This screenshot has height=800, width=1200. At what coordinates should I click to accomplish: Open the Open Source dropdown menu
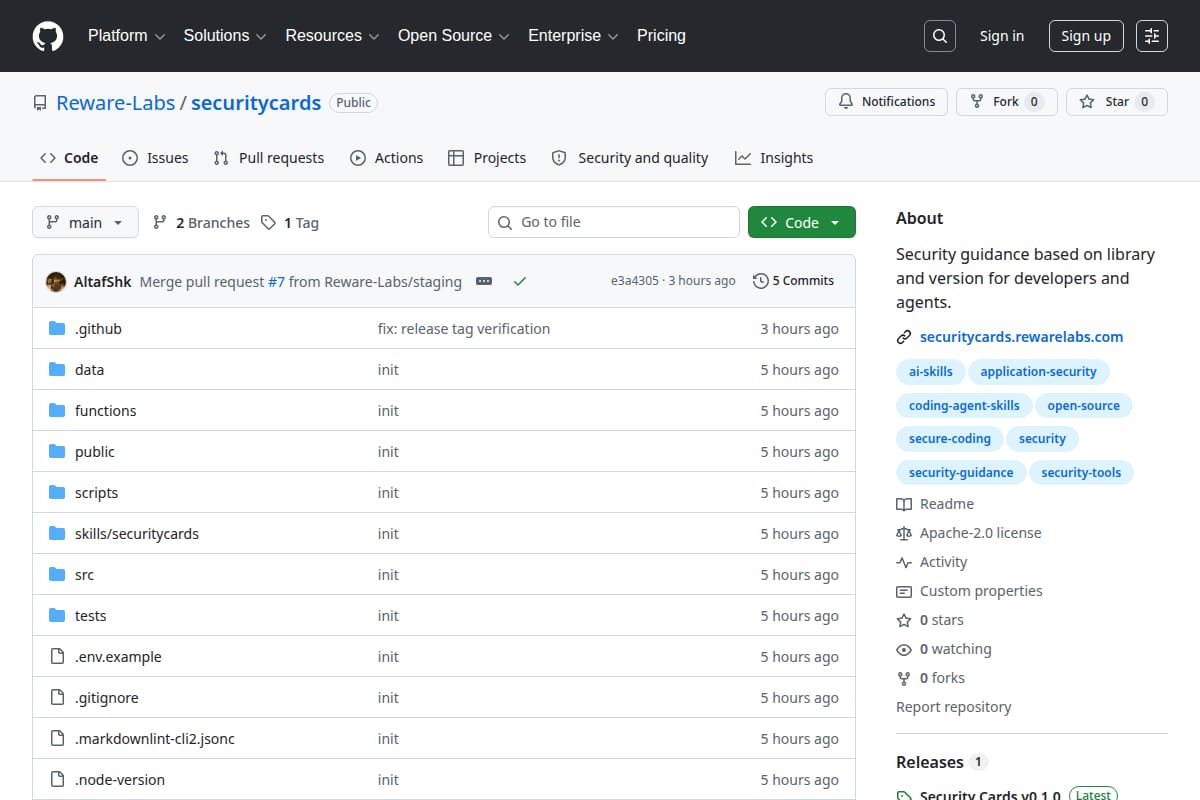[x=454, y=36]
